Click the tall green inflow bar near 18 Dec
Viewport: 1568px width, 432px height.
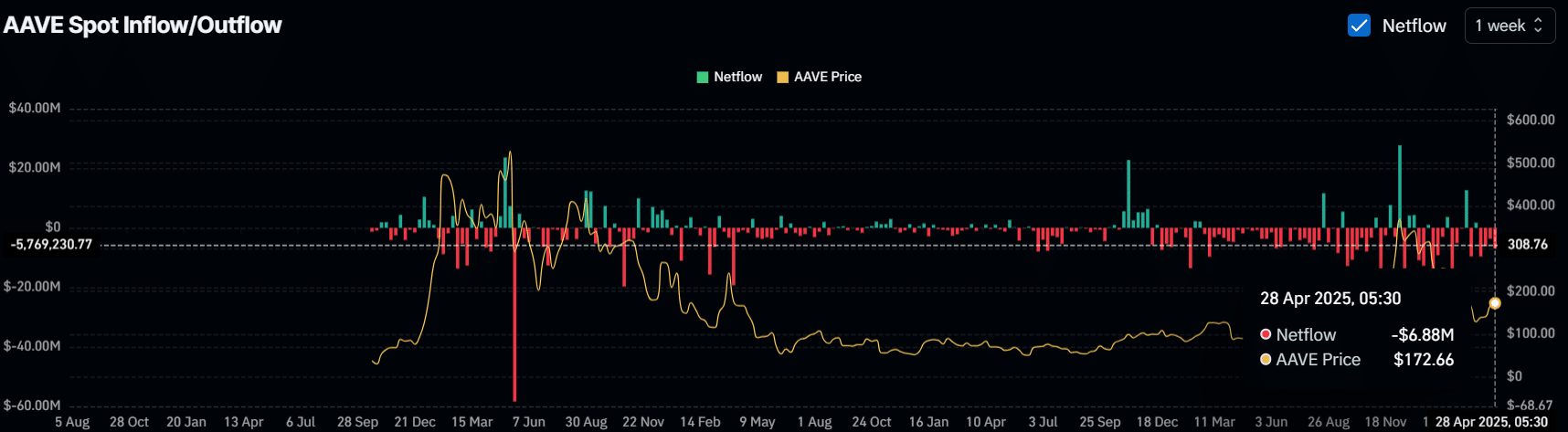tap(1128, 194)
